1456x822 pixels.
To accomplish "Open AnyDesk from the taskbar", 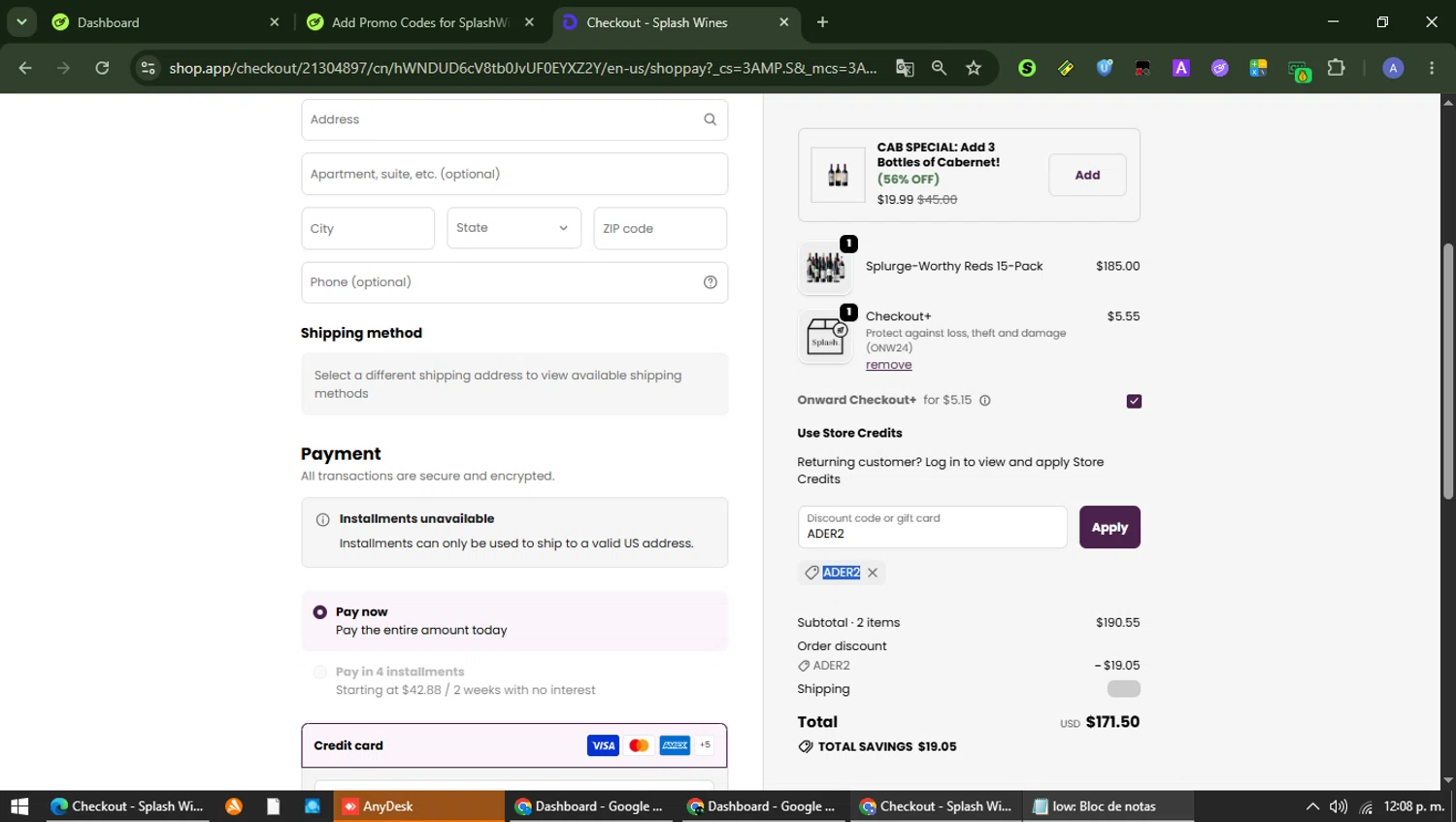I will coord(419,806).
